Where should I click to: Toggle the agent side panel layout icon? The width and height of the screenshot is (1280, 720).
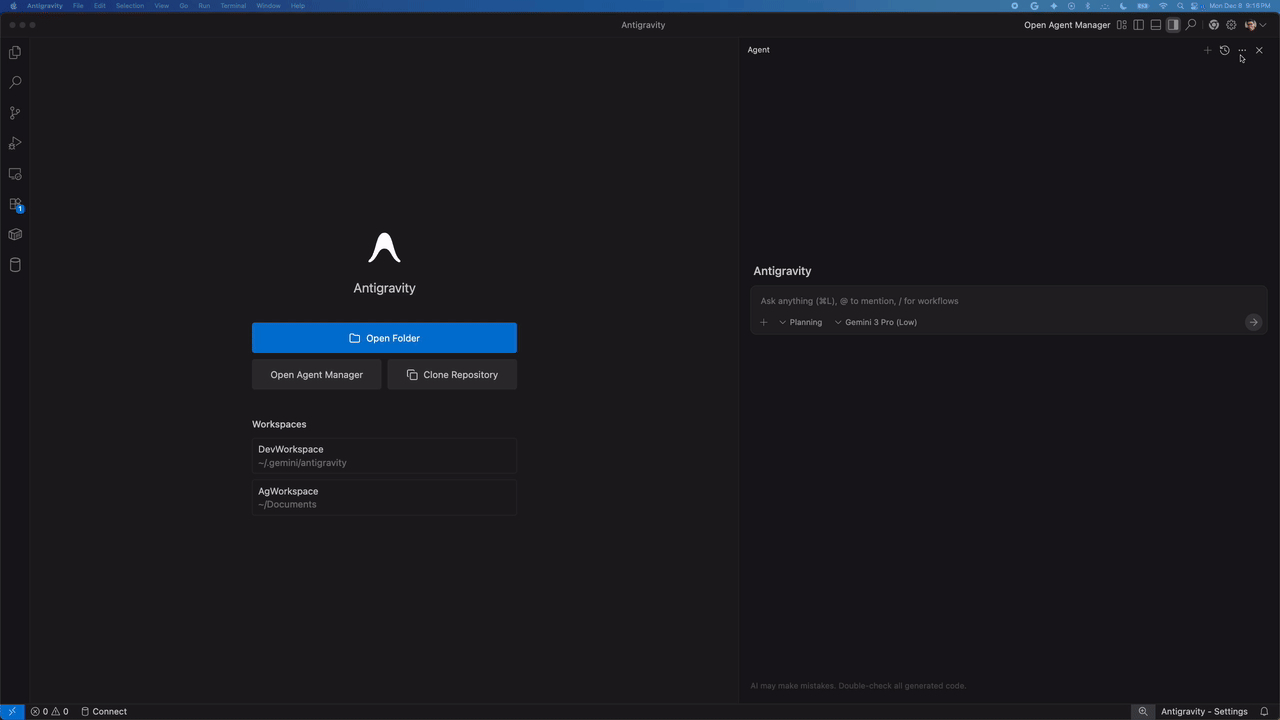[1173, 25]
